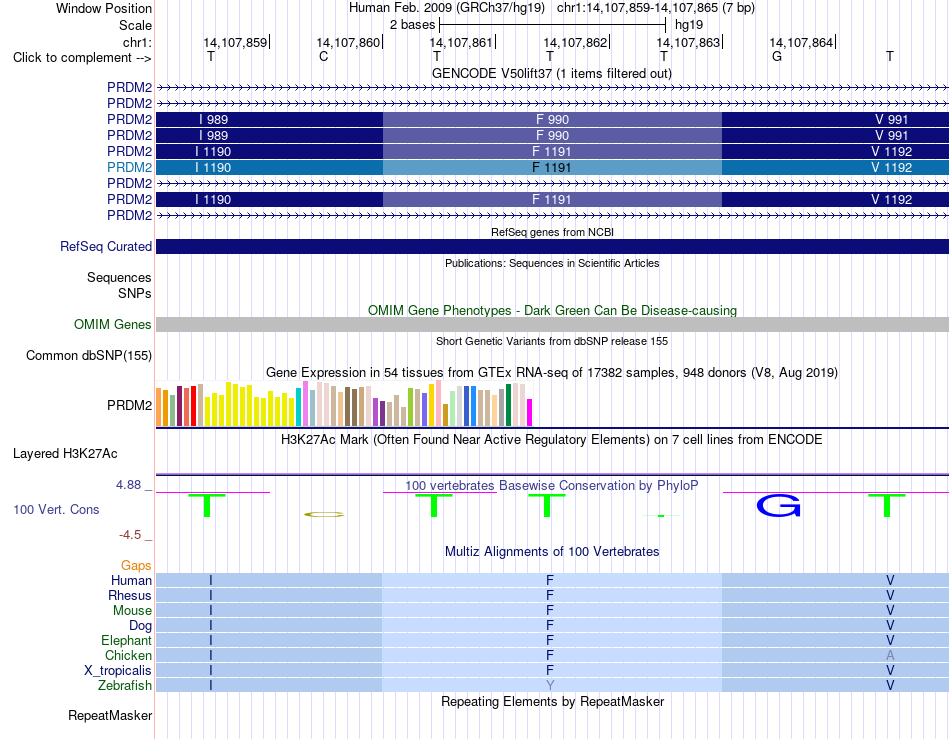Viewport: 950px width, 739px height.
Task: Open the Layered H3K27Ac track label
Action: [65, 454]
